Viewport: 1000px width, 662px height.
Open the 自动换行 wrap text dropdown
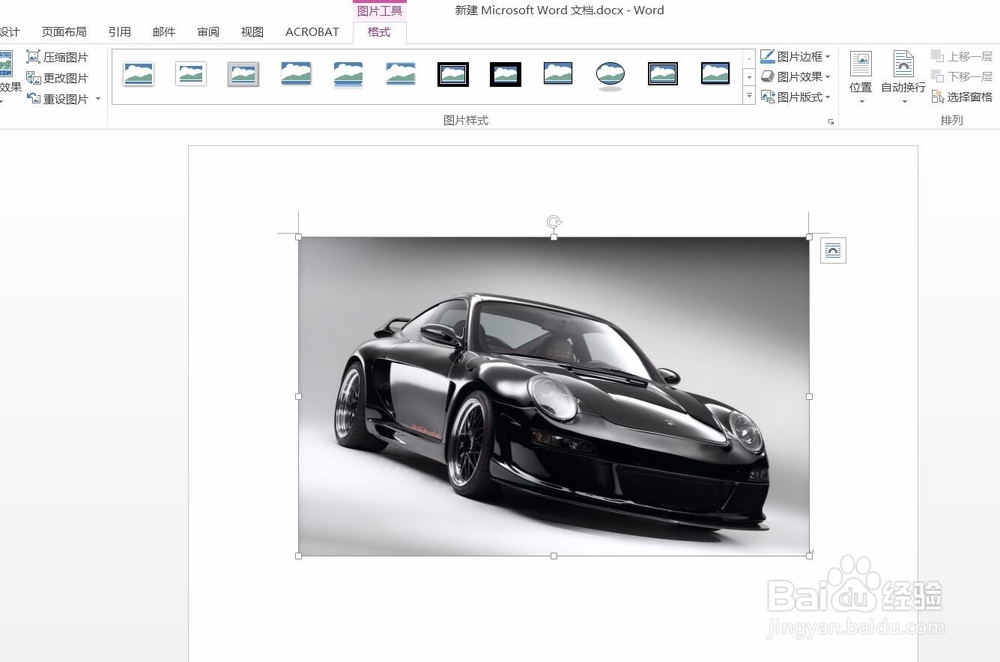pyautogui.click(x=903, y=78)
